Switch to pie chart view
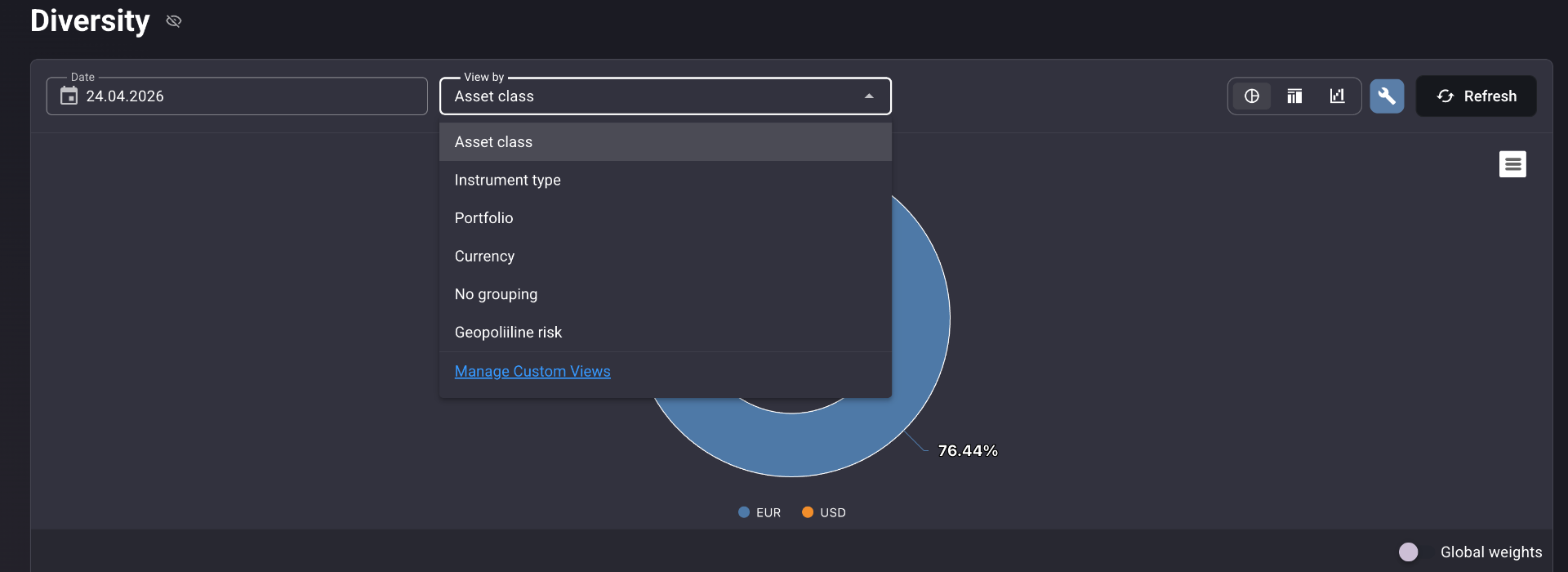This screenshot has height=572, width=1568. 1252,96
